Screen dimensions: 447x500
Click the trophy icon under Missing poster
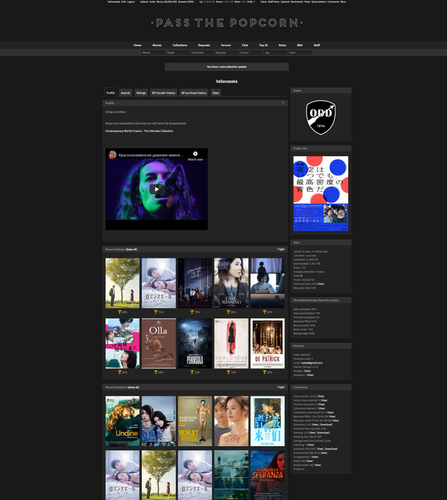click(228, 312)
